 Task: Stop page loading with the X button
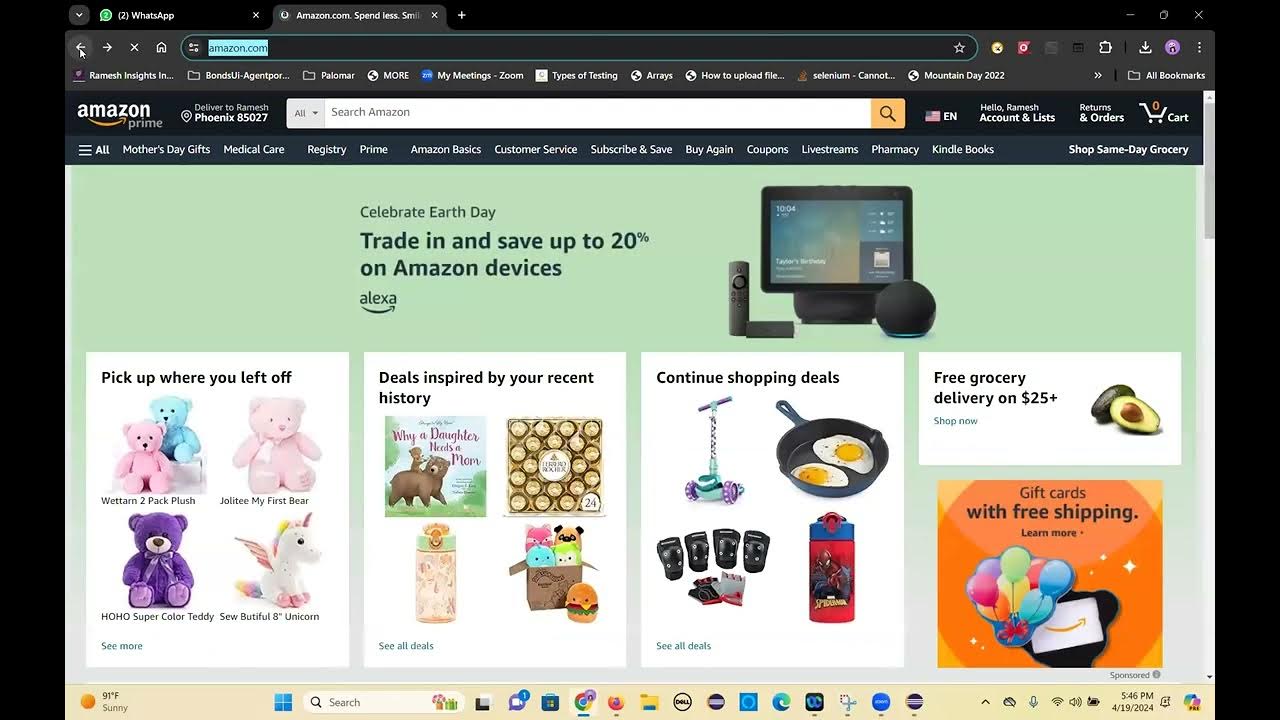pyautogui.click(x=134, y=48)
